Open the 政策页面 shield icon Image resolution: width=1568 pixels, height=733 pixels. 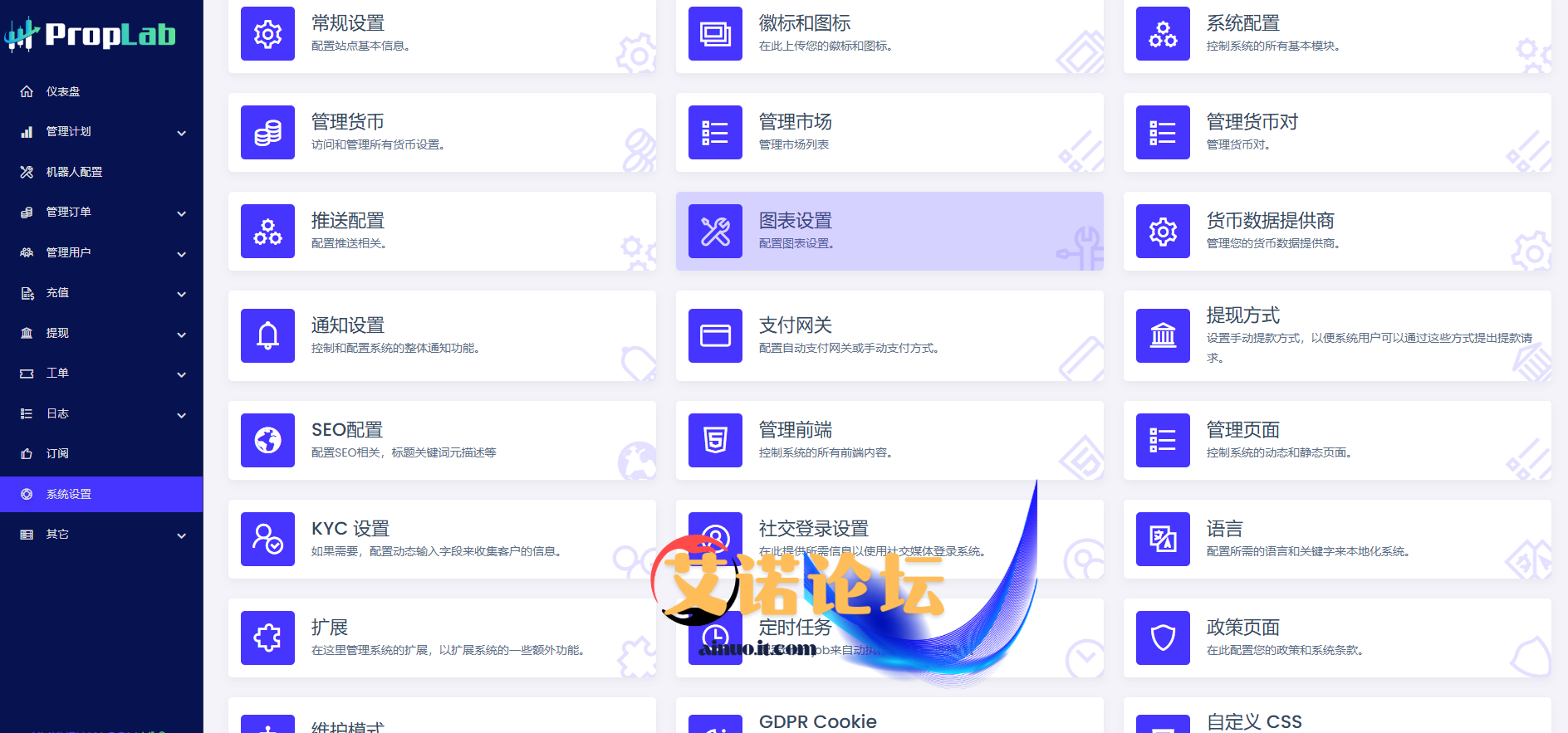[x=1163, y=638]
